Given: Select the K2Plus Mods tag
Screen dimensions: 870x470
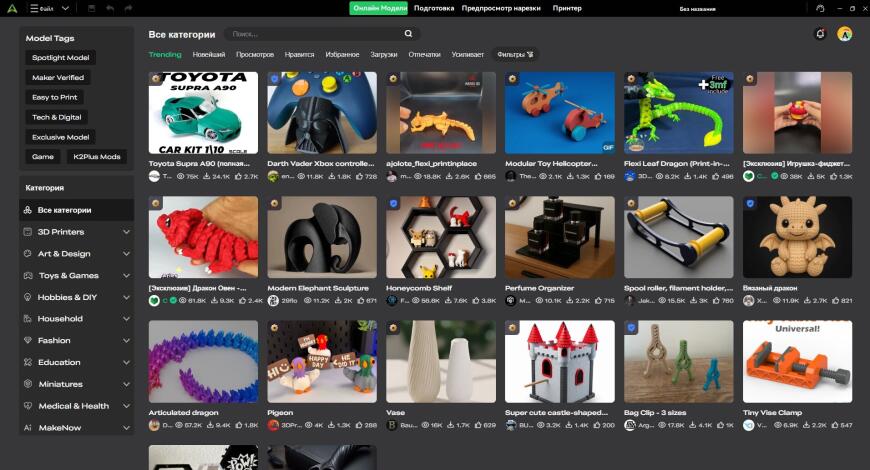Looking at the screenshot, I should (97, 156).
